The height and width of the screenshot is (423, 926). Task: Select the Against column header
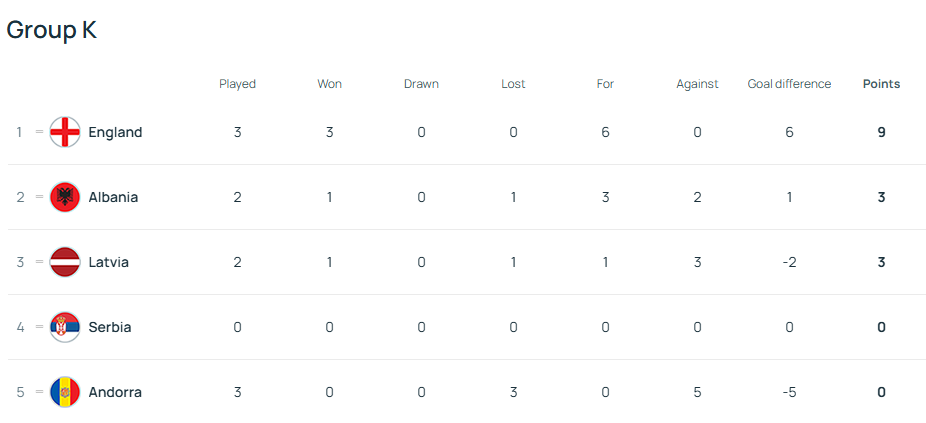point(697,84)
